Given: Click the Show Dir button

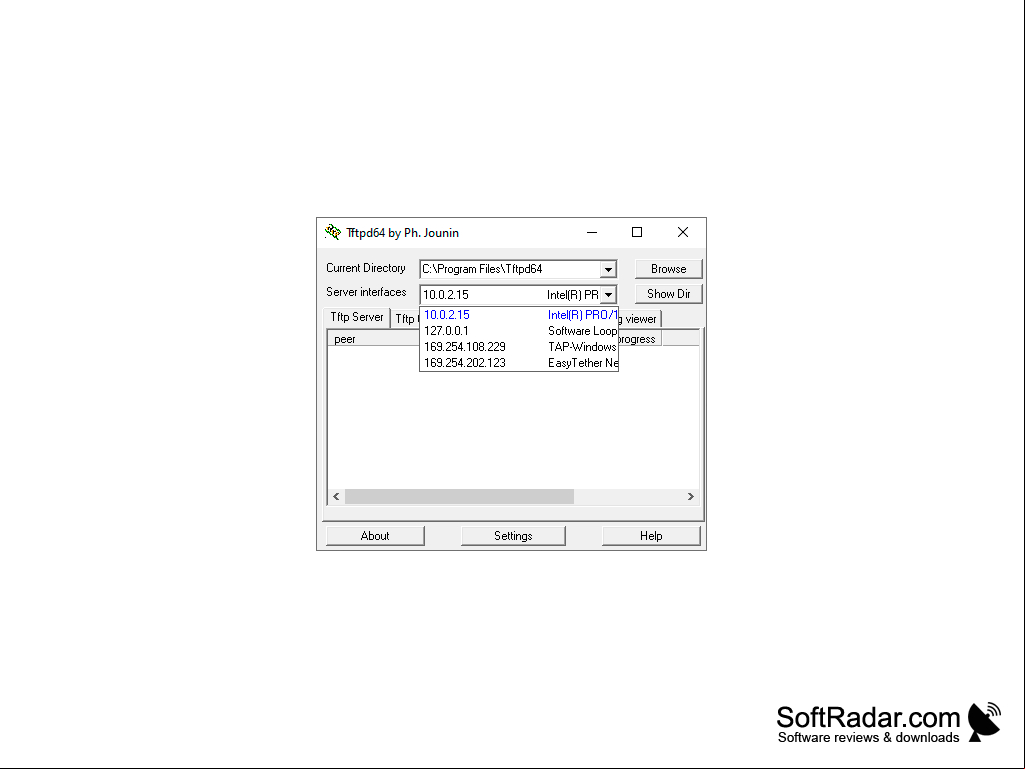Looking at the screenshot, I should (668, 294).
